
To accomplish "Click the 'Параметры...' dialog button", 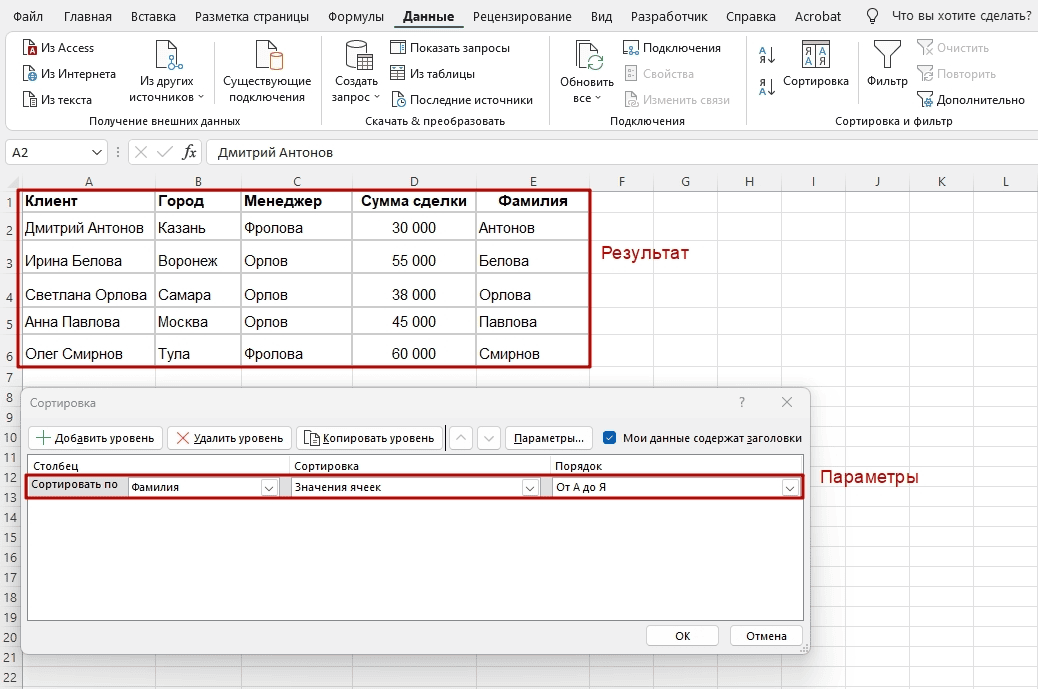I will tap(549, 438).
